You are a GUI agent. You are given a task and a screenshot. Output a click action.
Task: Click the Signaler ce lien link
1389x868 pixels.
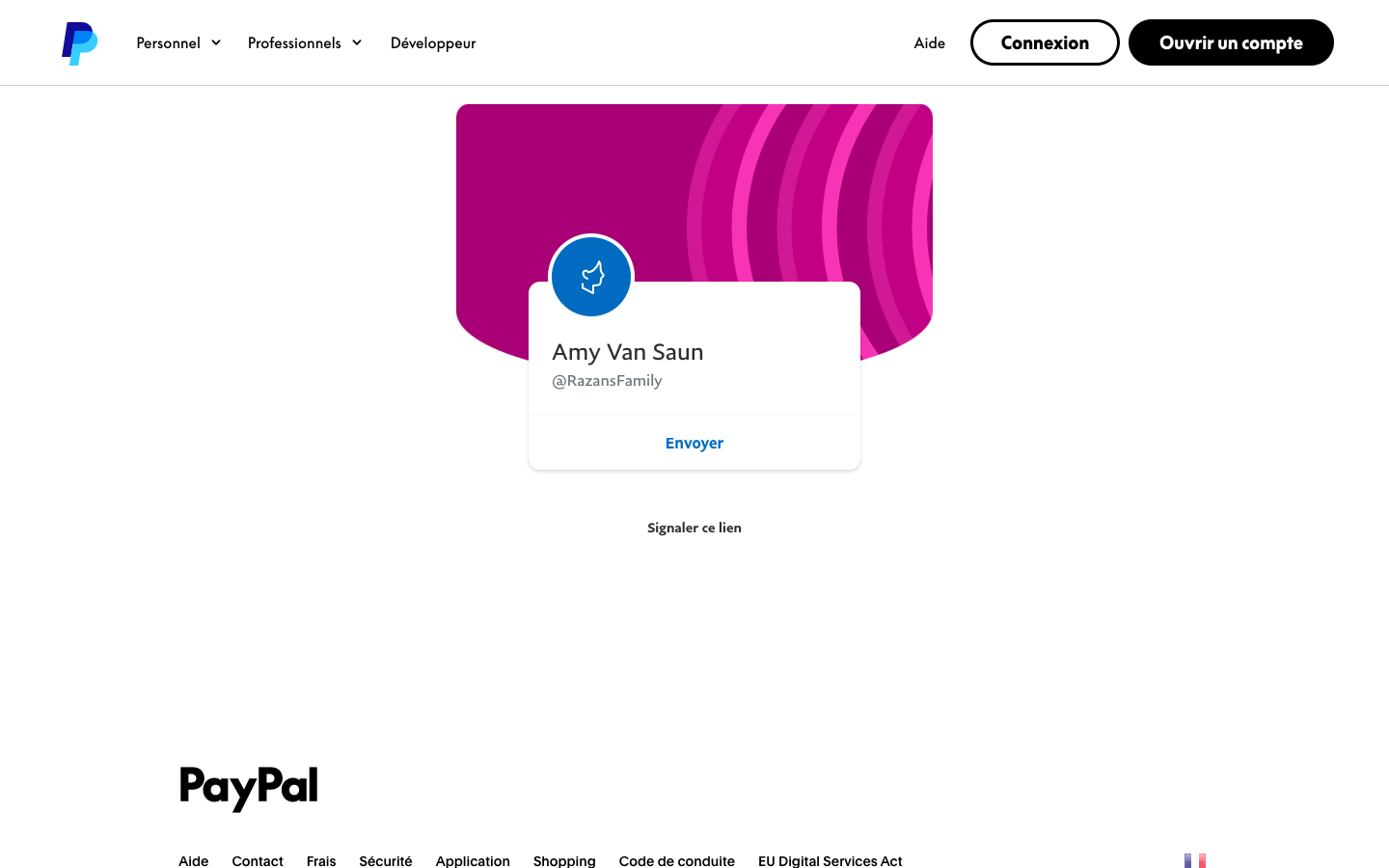[694, 528]
